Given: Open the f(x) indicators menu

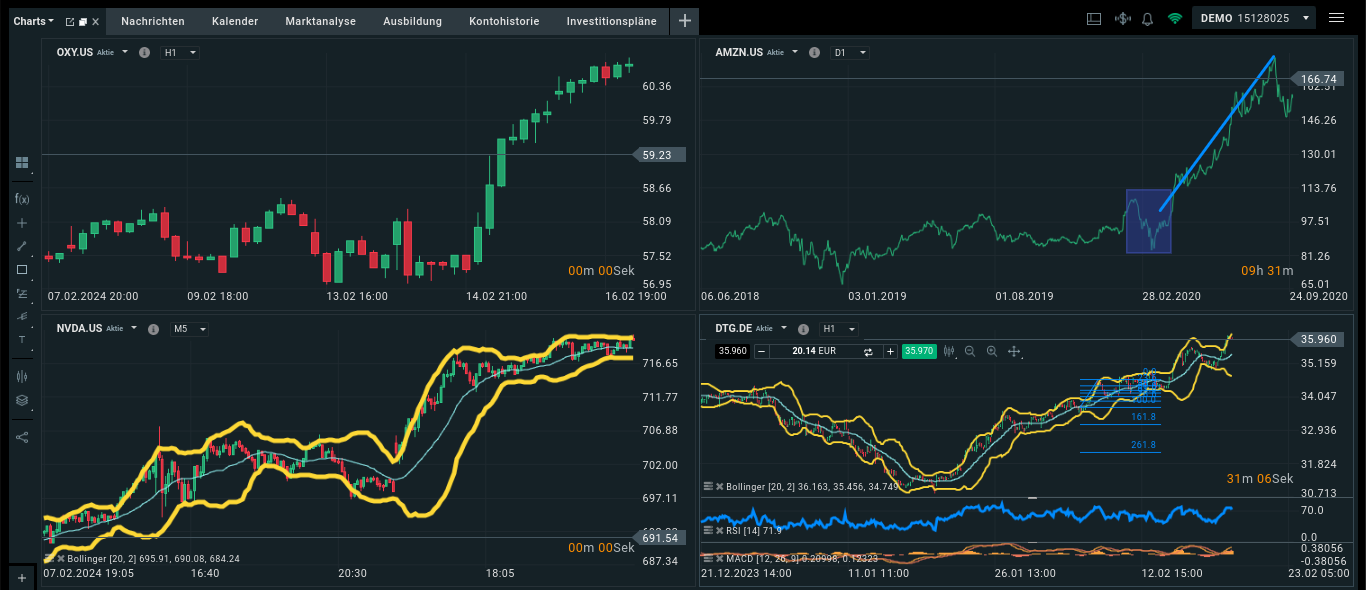Looking at the screenshot, I should [x=22, y=198].
